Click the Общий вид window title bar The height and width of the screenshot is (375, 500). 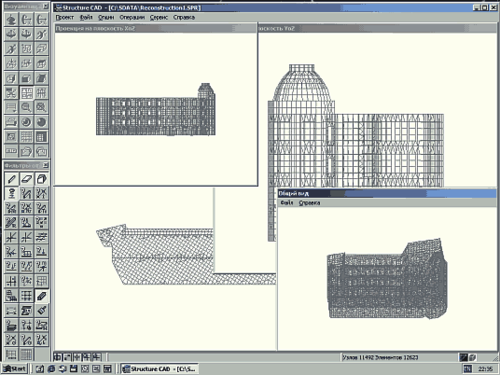[387, 193]
